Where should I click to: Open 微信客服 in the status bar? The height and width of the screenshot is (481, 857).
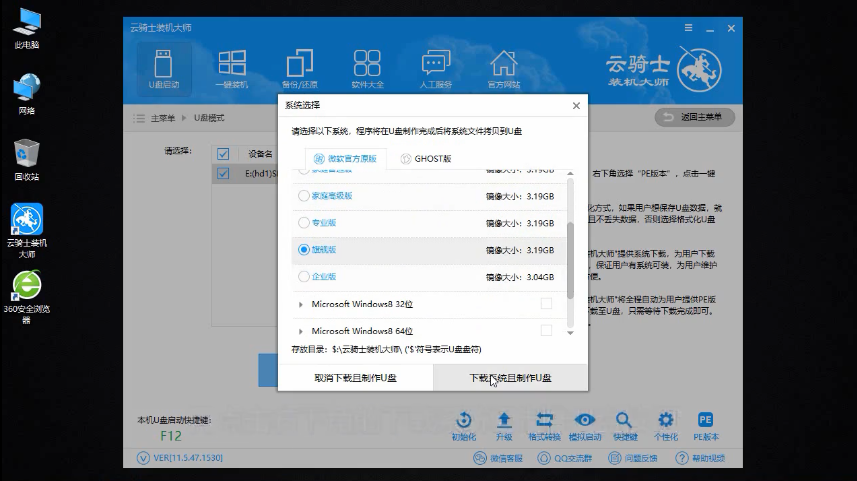498,458
